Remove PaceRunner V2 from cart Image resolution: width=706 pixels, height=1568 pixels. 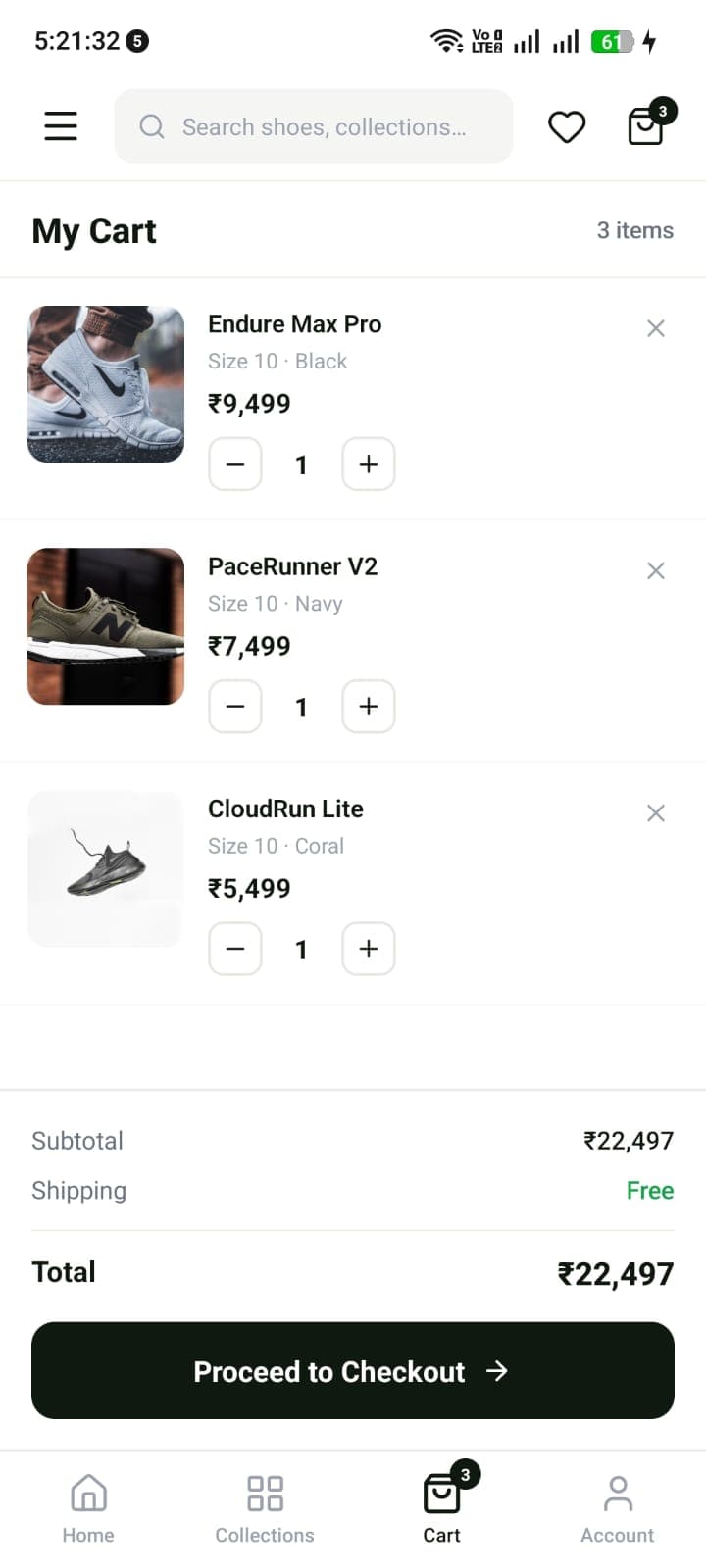click(x=656, y=570)
